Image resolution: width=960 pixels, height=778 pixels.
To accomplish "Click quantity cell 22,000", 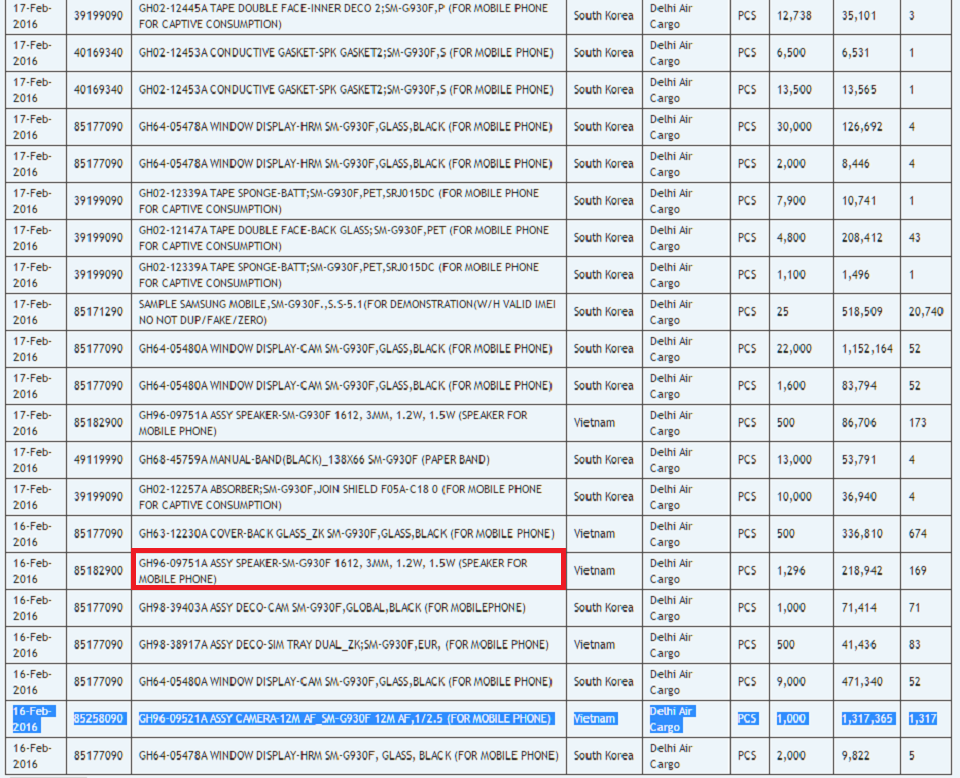I will click(801, 350).
